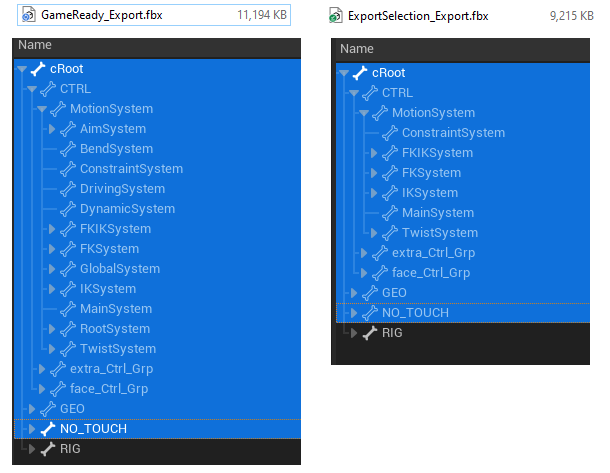Expand extra_Ctrl_Grp in the left tree
The image size is (610, 473).
pyautogui.click(x=42, y=369)
